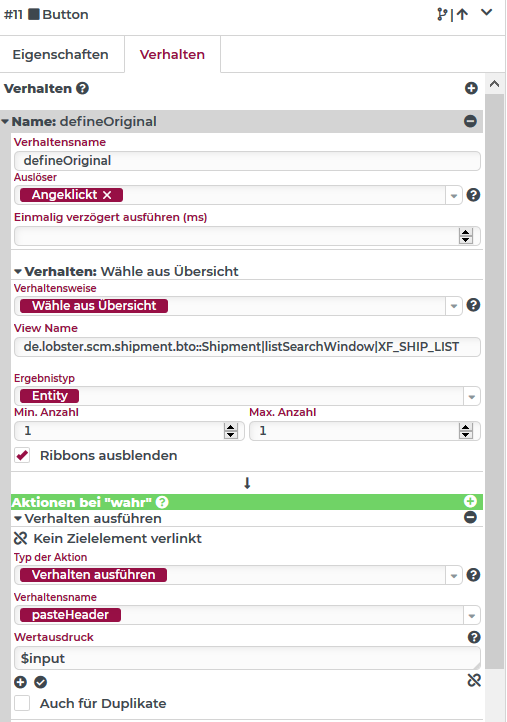Remove the defineOriginal behavior with its minus icon
The image size is (507, 722).
pyautogui.click(x=470, y=121)
